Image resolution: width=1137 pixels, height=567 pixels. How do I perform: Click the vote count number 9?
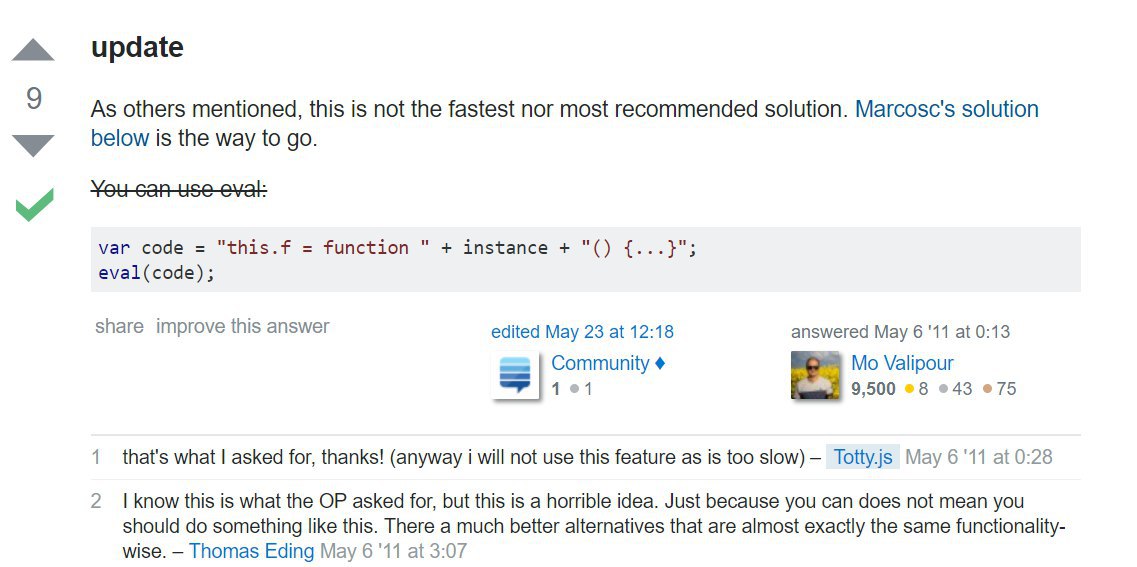(x=34, y=98)
